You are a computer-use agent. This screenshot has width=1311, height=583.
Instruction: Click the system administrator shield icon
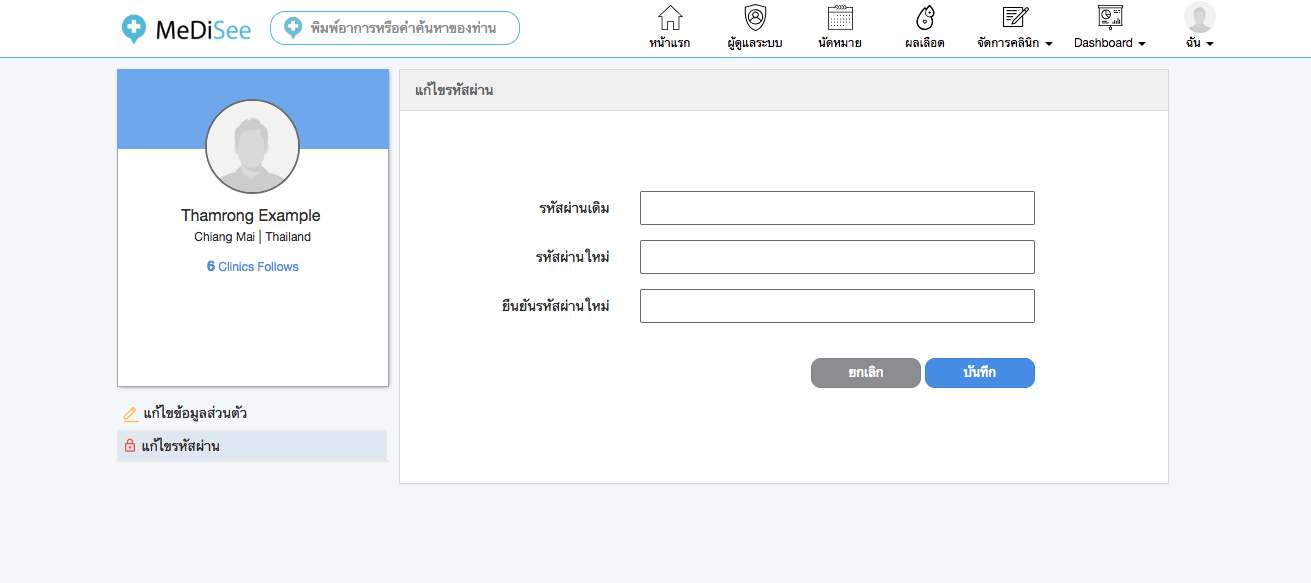coord(755,18)
